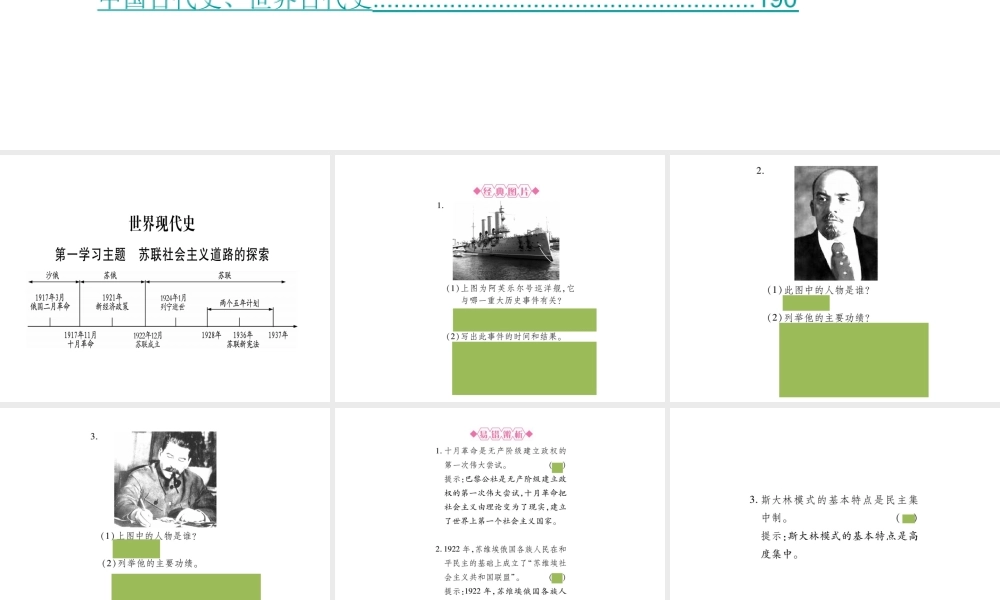Click the 1921年 新经济政策 timeline entry

tap(112, 302)
